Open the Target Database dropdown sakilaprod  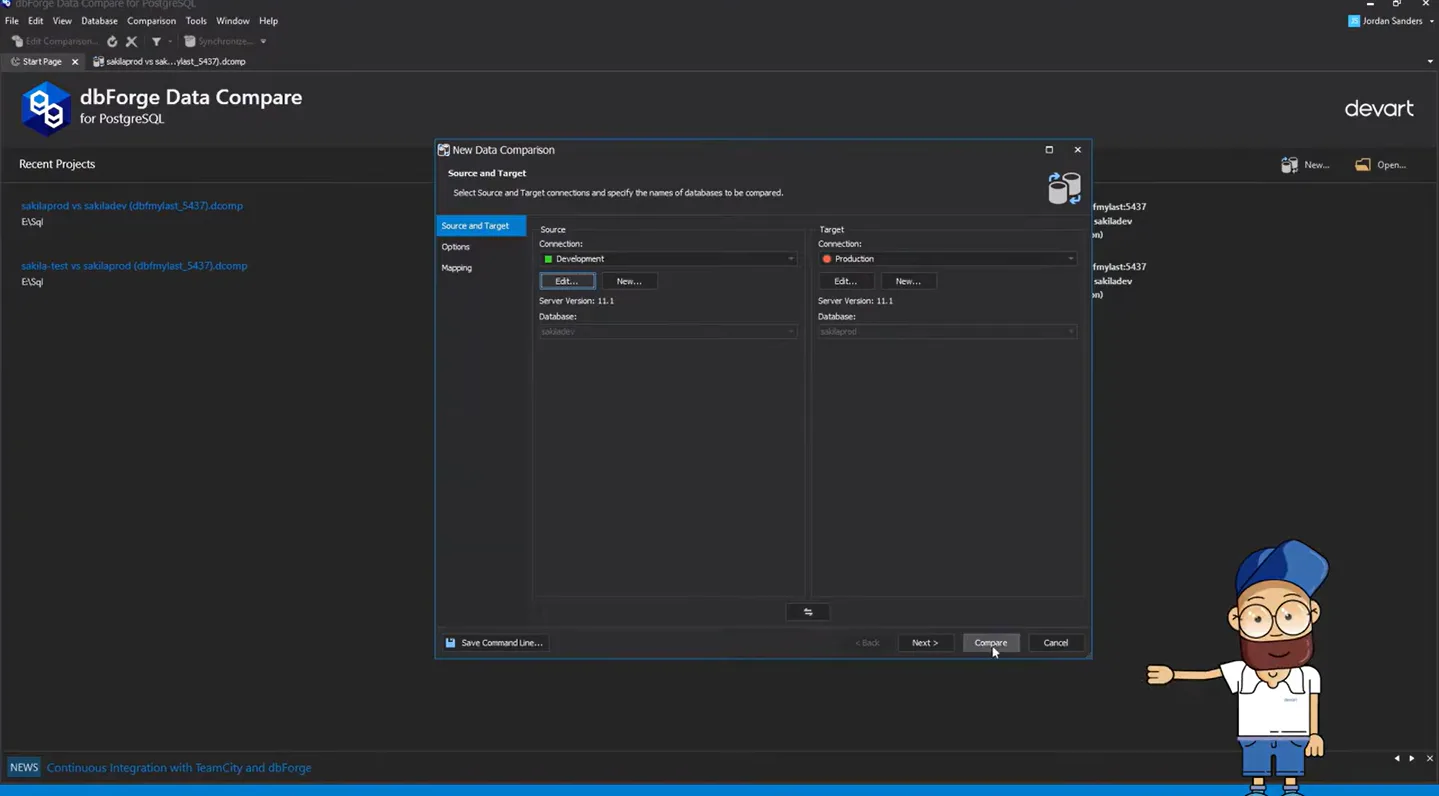pos(947,331)
